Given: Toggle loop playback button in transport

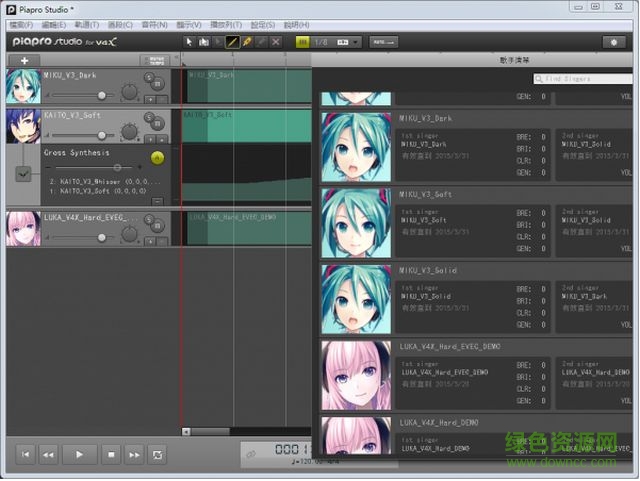Looking at the screenshot, I should click(x=157, y=454).
